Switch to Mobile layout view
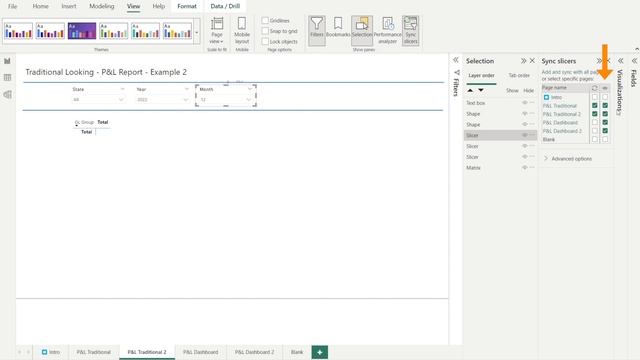640x360 pixels. pyautogui.click(x=242, y=31)
